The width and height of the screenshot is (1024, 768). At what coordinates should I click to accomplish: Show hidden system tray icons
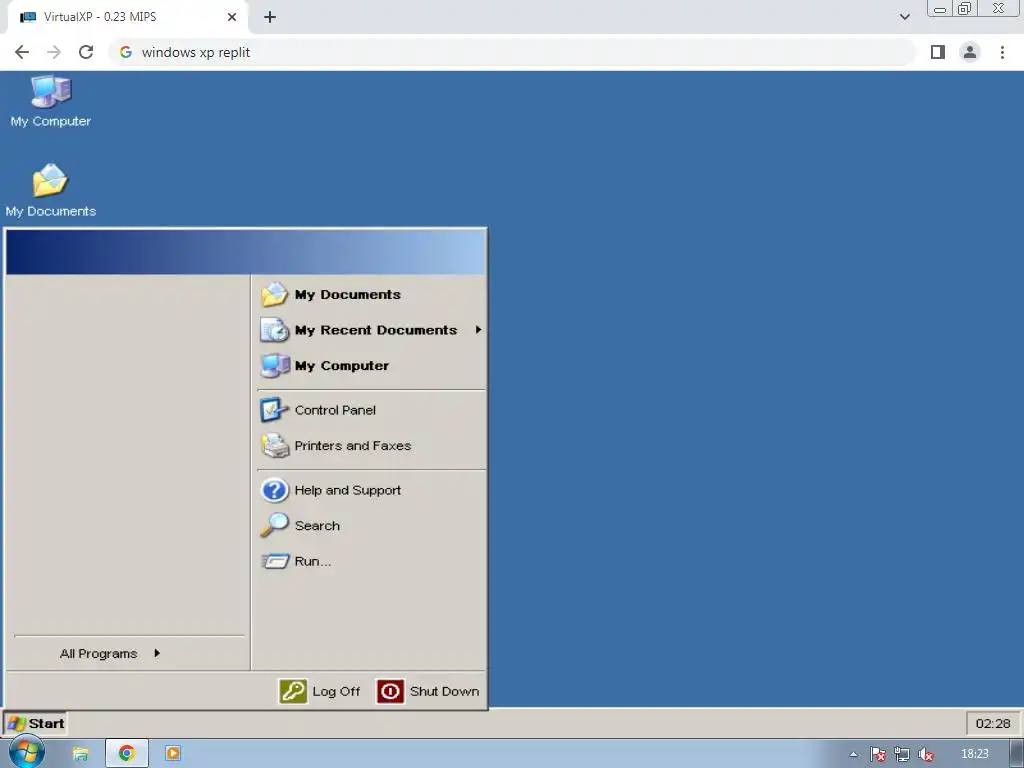853,754
